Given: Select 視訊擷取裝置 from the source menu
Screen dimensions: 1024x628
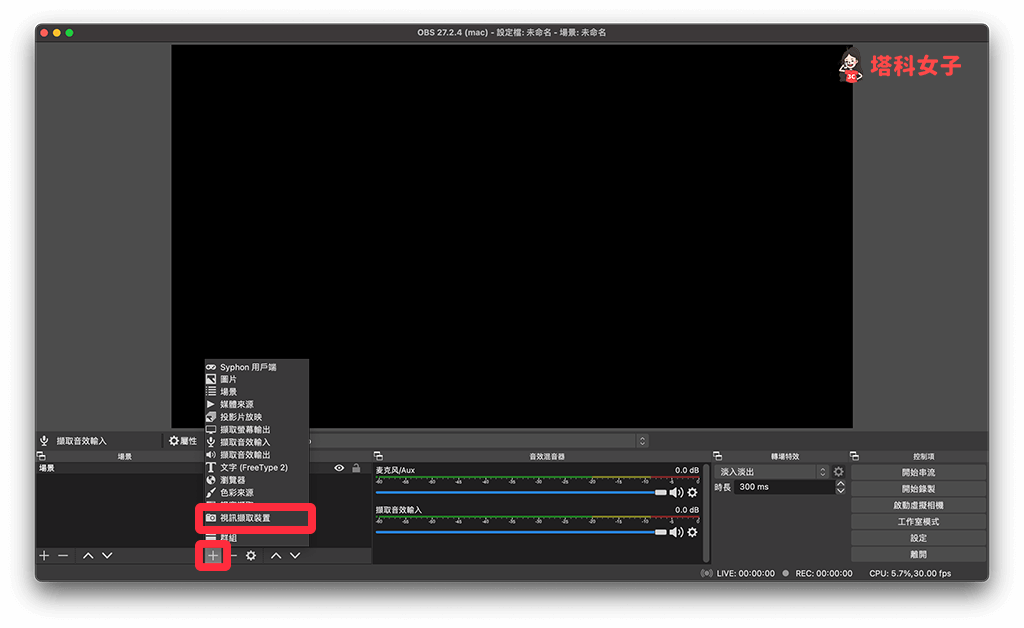Looking at the screenshot, I should (245, 518).
